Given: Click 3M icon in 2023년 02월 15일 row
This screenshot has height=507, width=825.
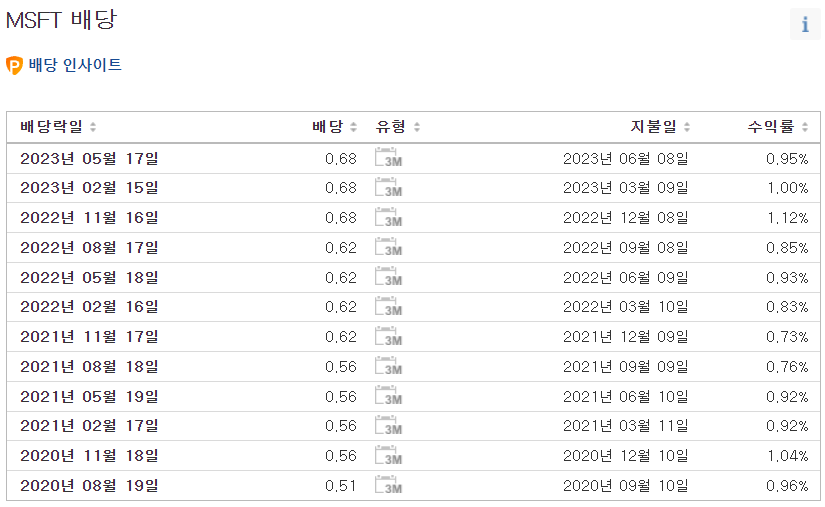Looking at the screenshot, I should click(x=388, y=188).
